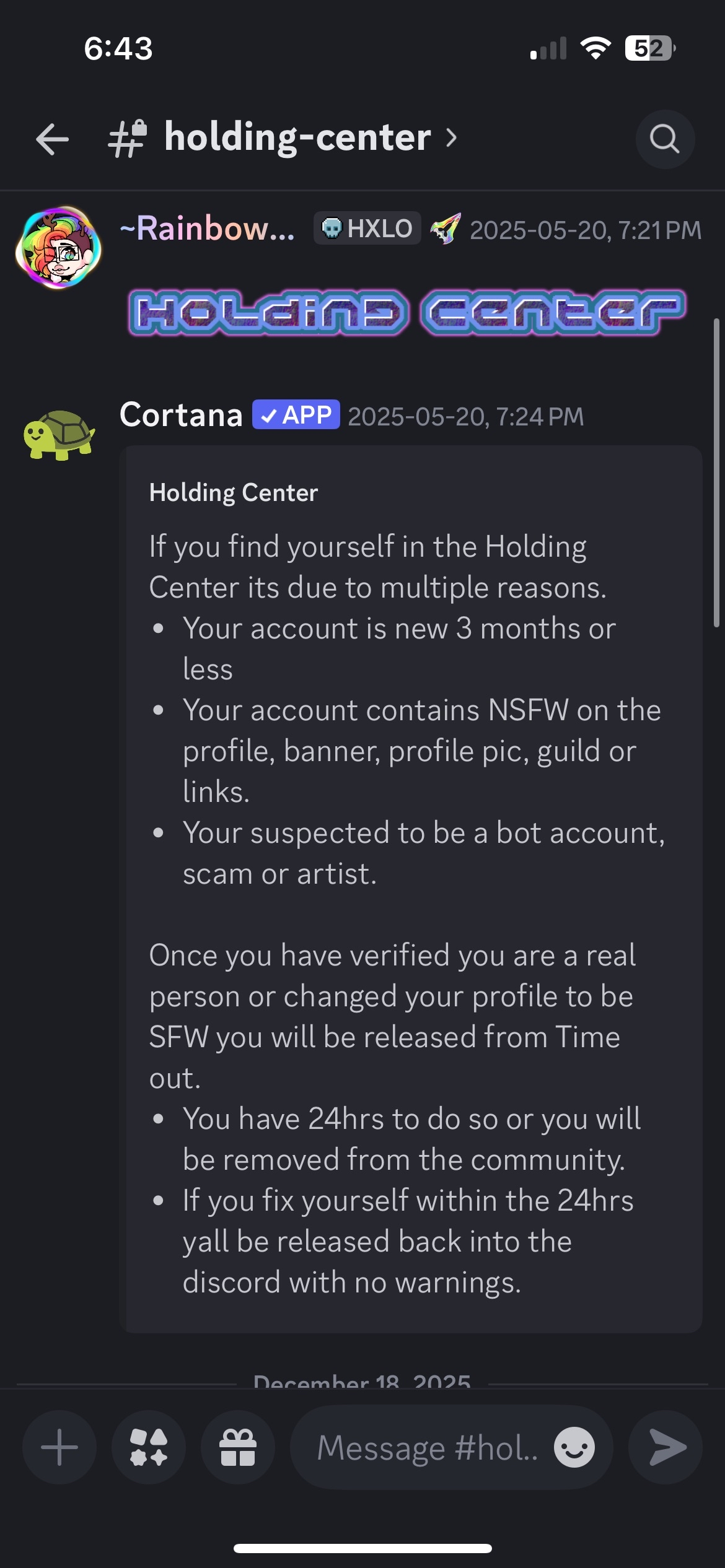
Task: Tap the Cortana username
Action: coord(181,415)
